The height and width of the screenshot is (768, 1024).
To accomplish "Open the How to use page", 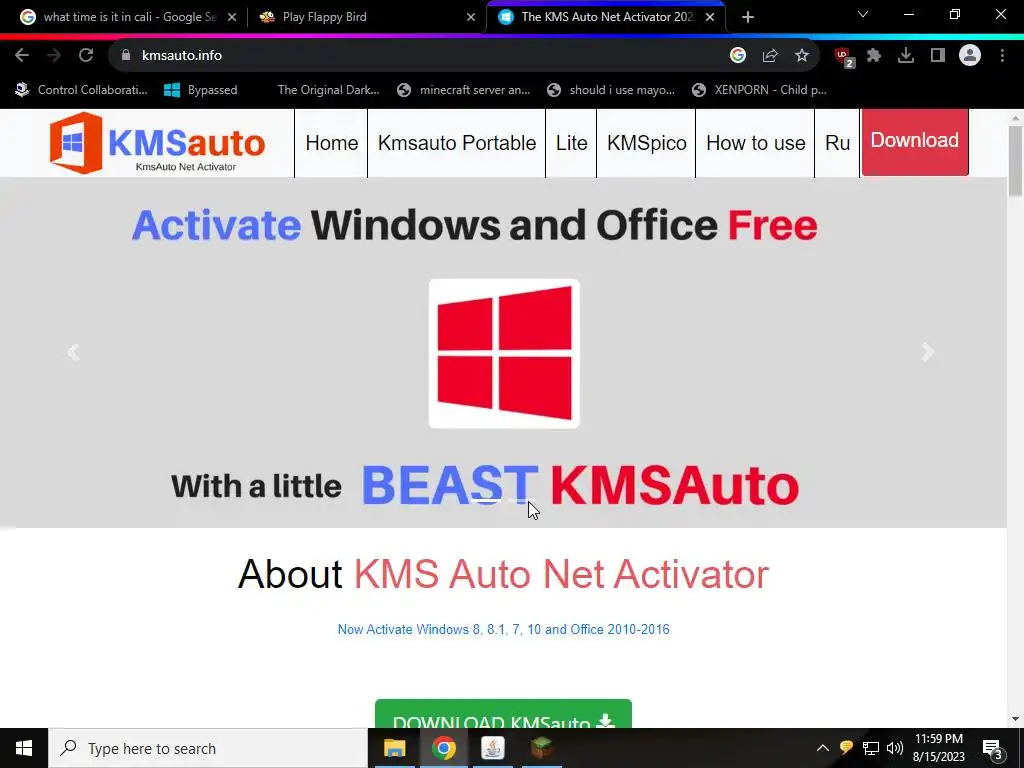I will (756, 143).
